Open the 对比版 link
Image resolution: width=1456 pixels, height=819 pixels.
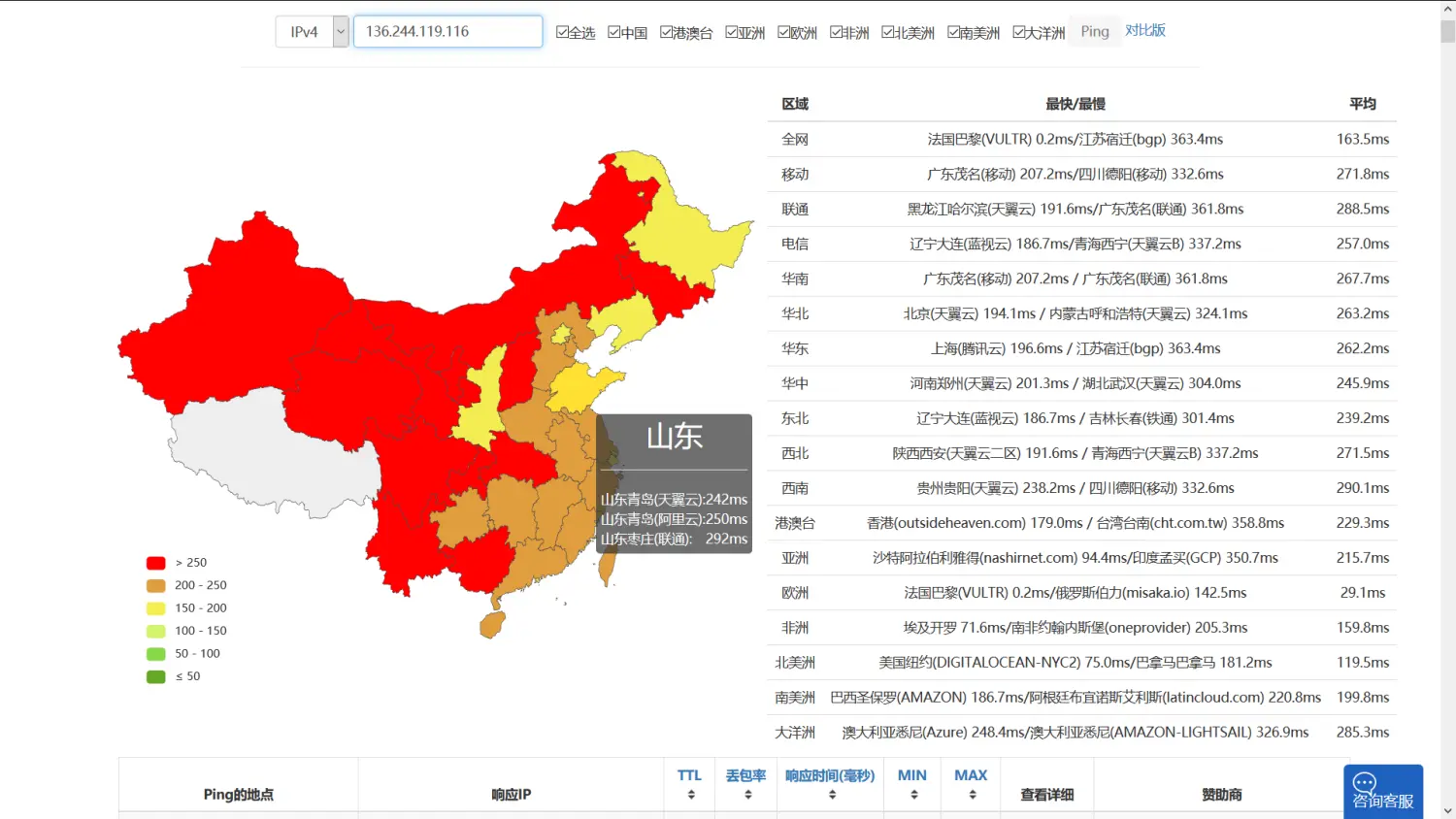pos(1144,31)
